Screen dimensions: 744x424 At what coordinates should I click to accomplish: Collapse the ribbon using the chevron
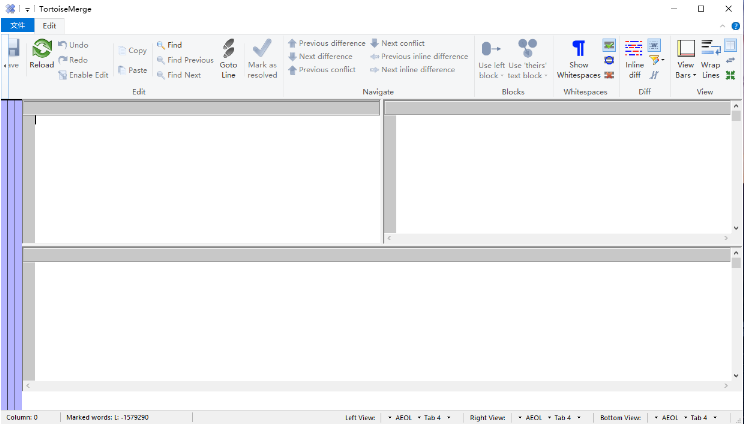(x=723, y=26)
